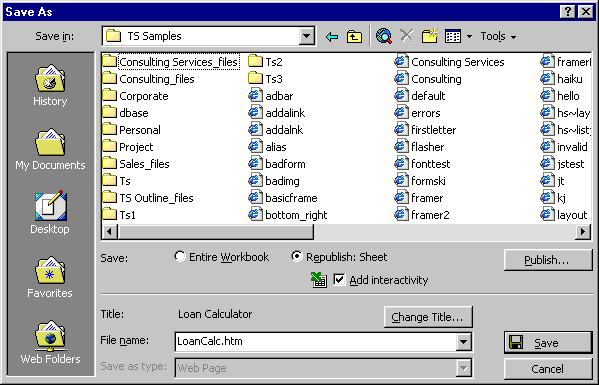This screenshot has height=385, width=599.
Task: Click the Publish... button
Action: (548, 260)
